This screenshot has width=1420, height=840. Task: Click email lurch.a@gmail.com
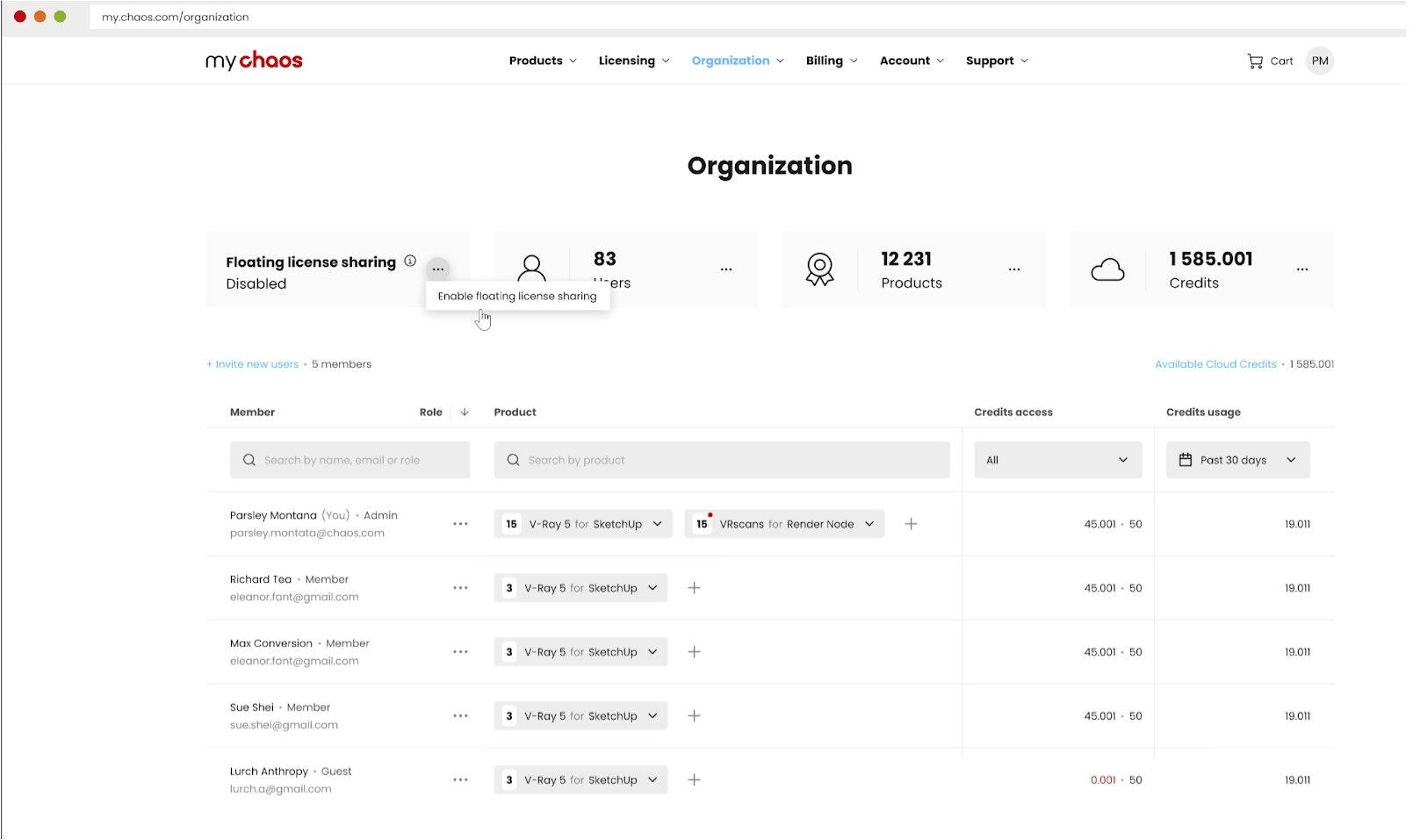pyautogui.click(x=281, y=789)
